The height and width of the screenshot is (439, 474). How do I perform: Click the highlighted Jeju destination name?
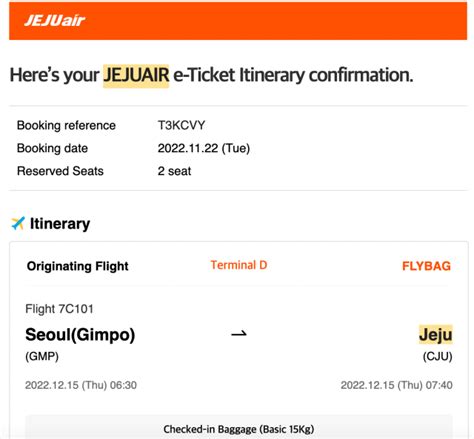(x=436, y=334)
